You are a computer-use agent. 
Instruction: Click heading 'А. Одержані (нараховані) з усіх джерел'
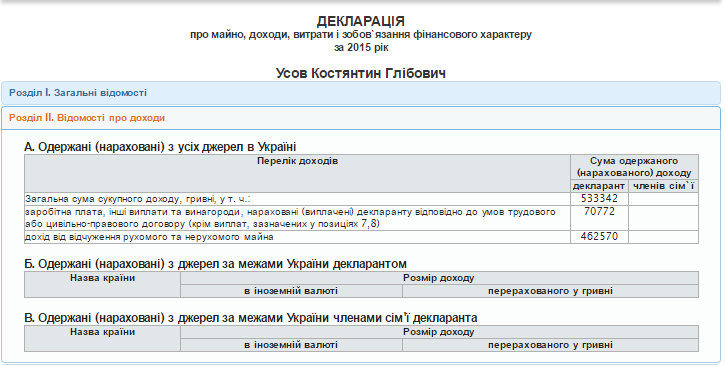tap(160, 147)
